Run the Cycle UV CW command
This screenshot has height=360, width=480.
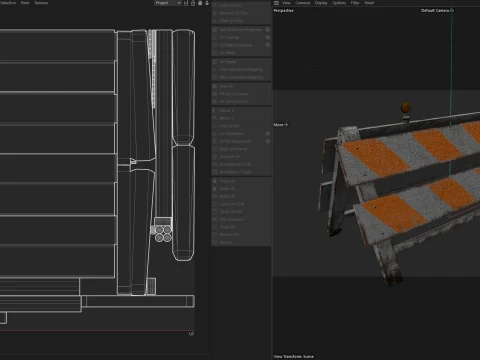click(x=241, y=211)
